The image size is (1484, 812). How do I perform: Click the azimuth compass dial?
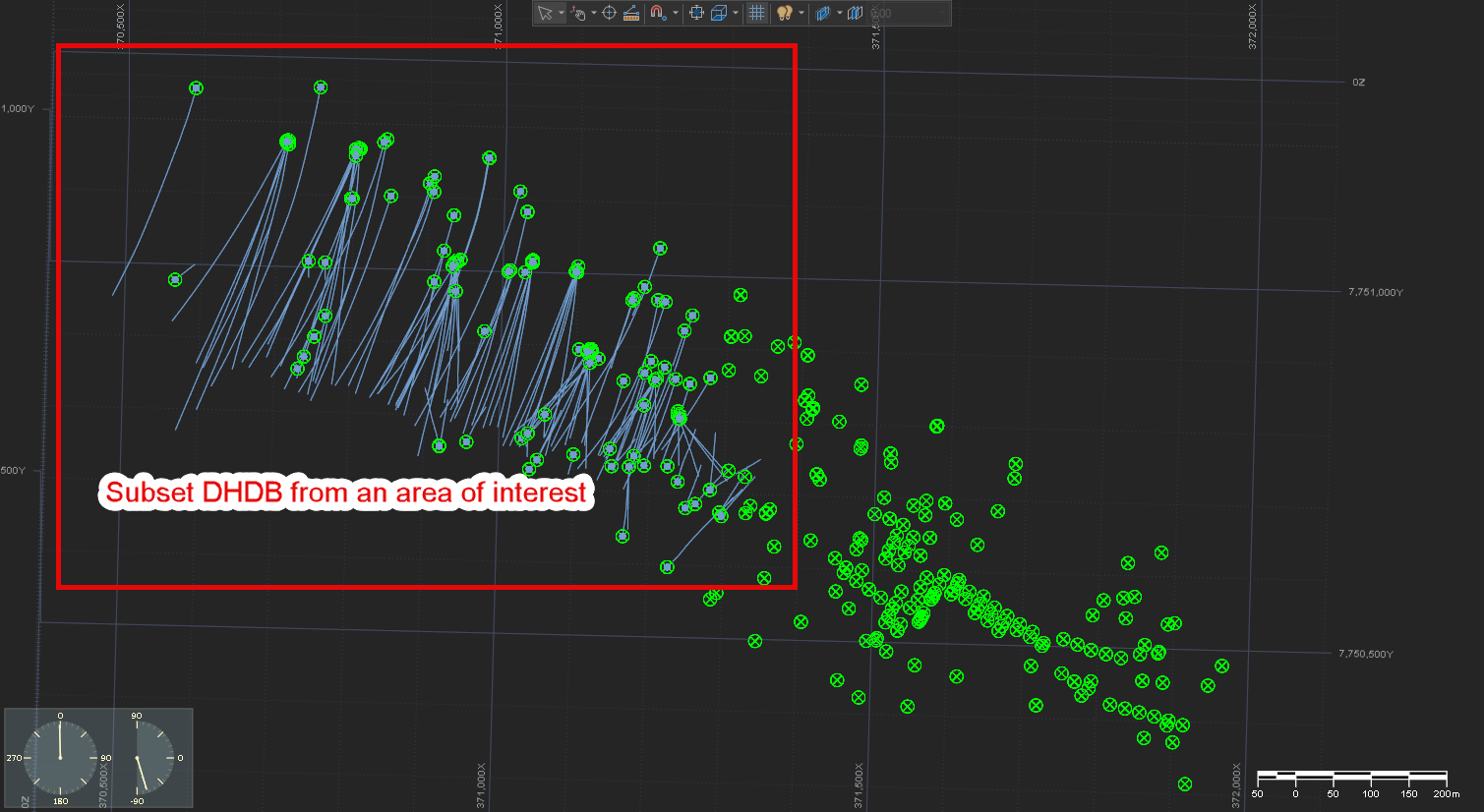60,757
